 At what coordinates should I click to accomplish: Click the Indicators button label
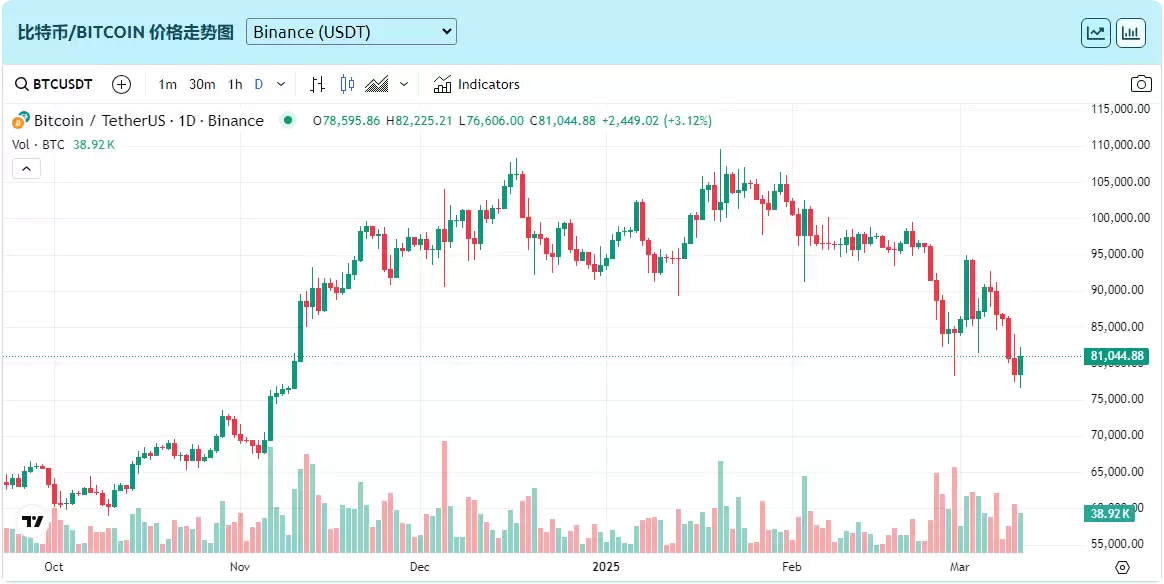pos(489,84)
